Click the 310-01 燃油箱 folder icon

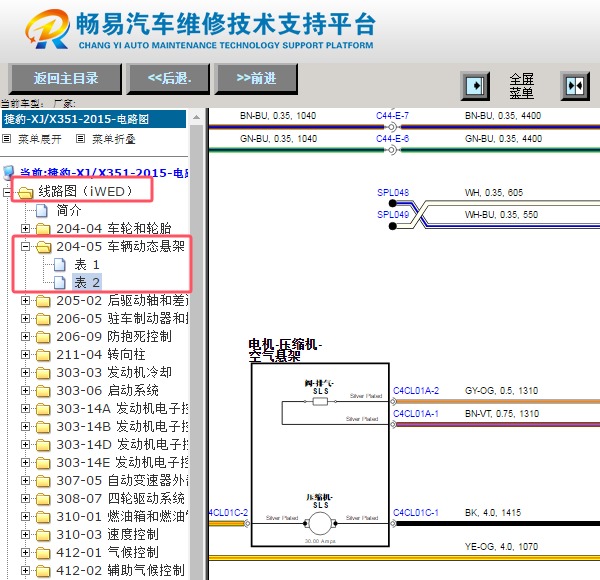click(x=43, y=516)
